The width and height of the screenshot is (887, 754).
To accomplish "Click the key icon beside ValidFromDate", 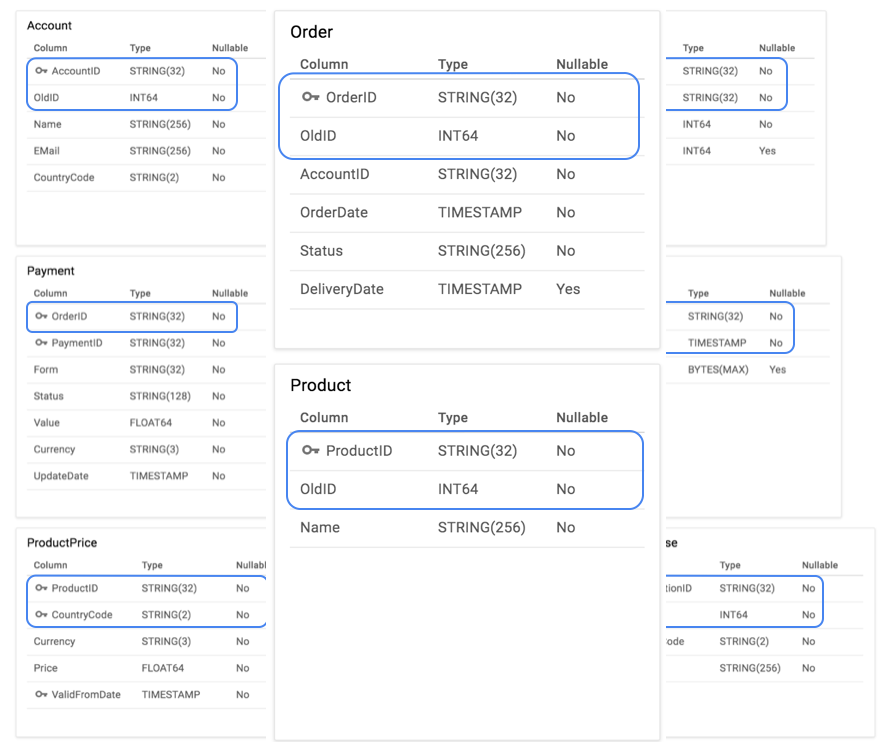I will coord(41,694).
